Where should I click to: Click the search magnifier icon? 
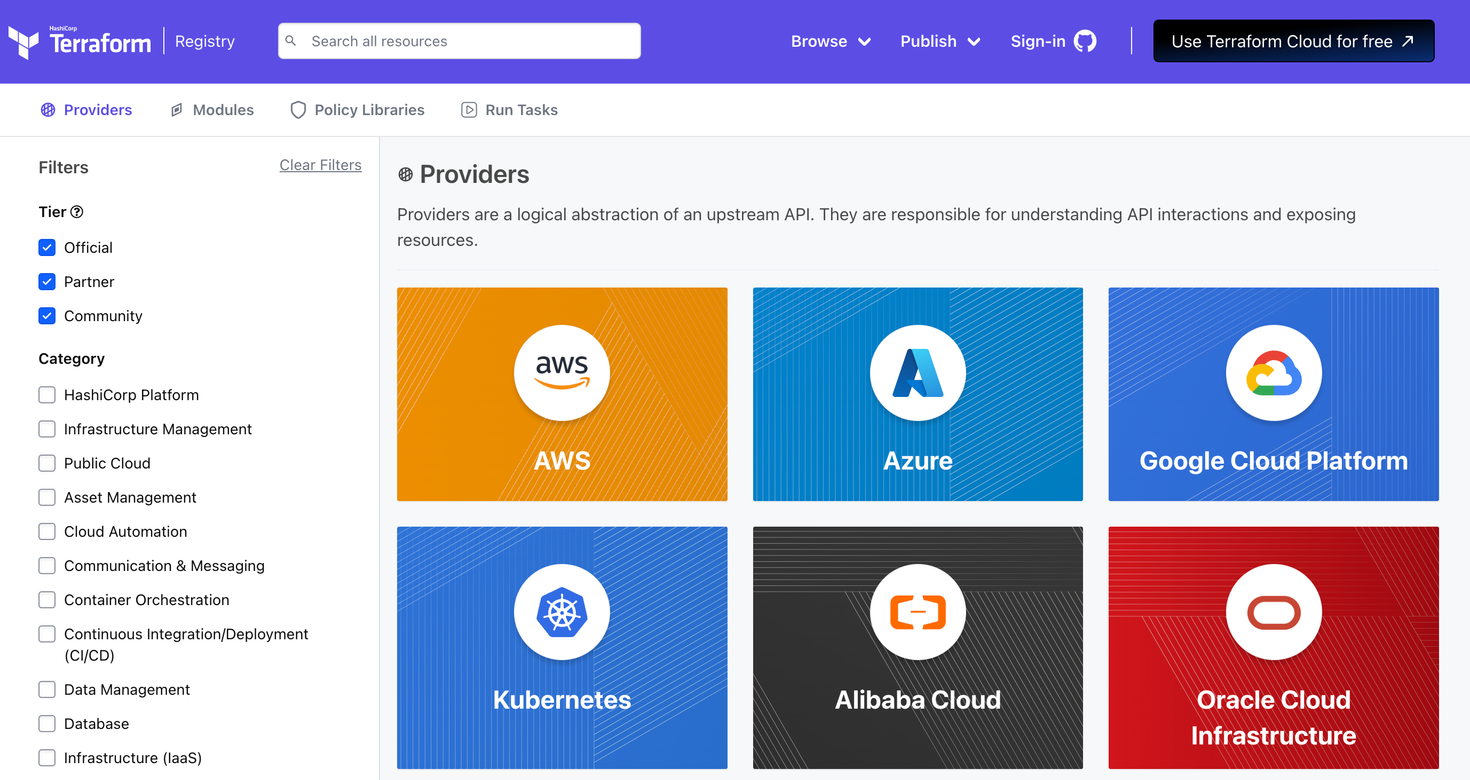tap(291, 41)
